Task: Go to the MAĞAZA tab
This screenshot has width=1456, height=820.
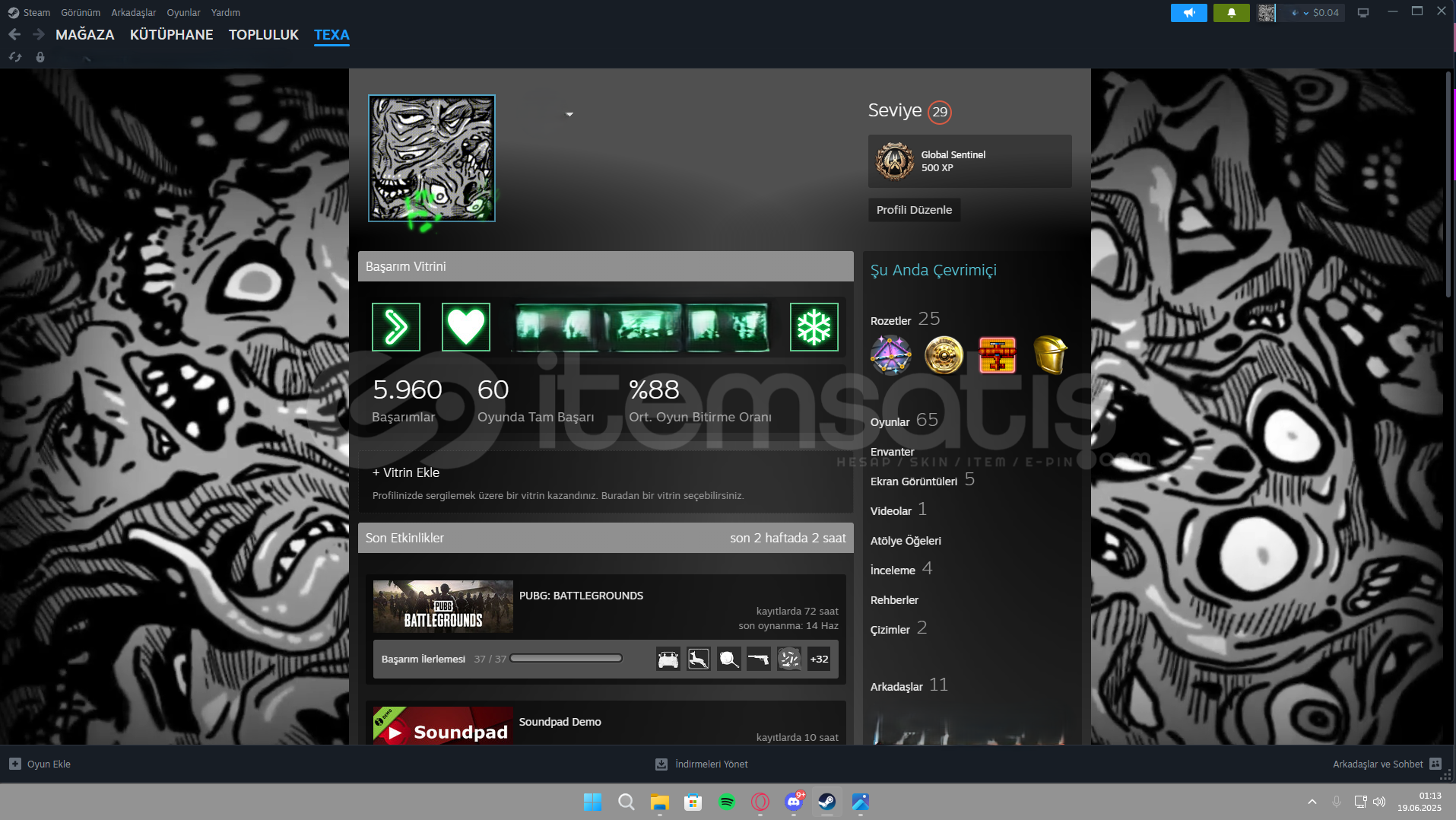Action: (x=84, y=34)
